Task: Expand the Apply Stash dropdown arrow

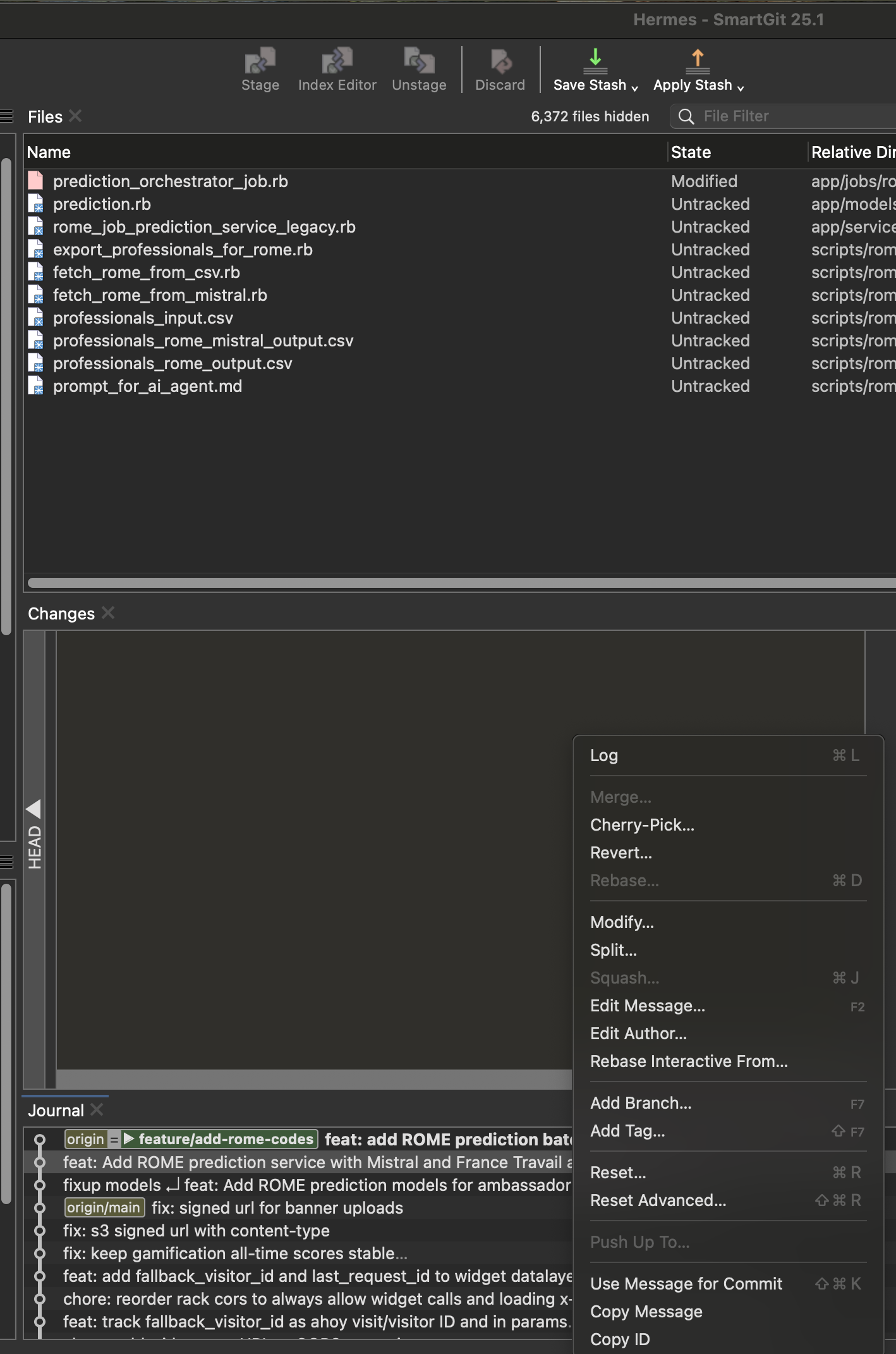Action: (741, 87)
